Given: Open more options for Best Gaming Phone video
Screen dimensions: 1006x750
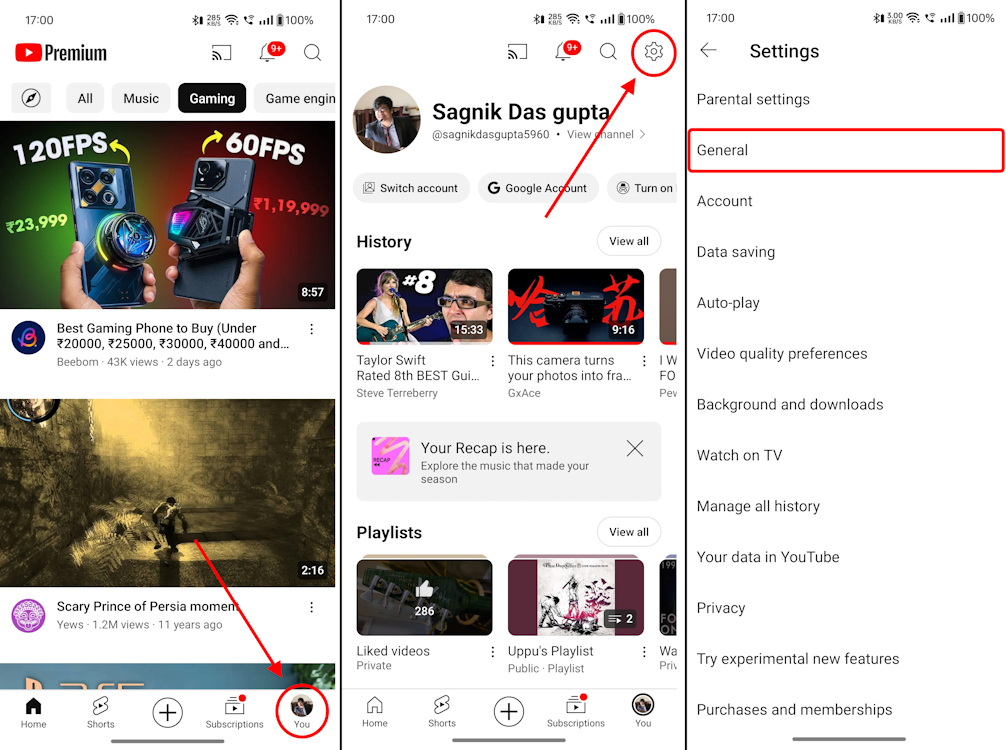Looking at the screenshot, I should point(311,329).
